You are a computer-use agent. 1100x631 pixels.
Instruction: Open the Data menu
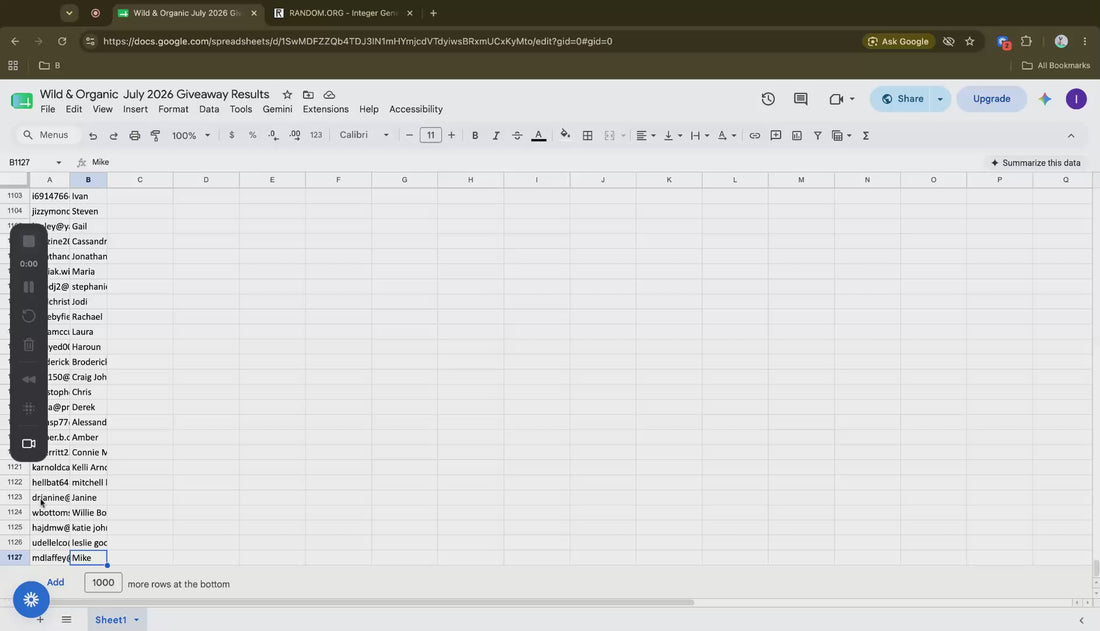[209, 109]
